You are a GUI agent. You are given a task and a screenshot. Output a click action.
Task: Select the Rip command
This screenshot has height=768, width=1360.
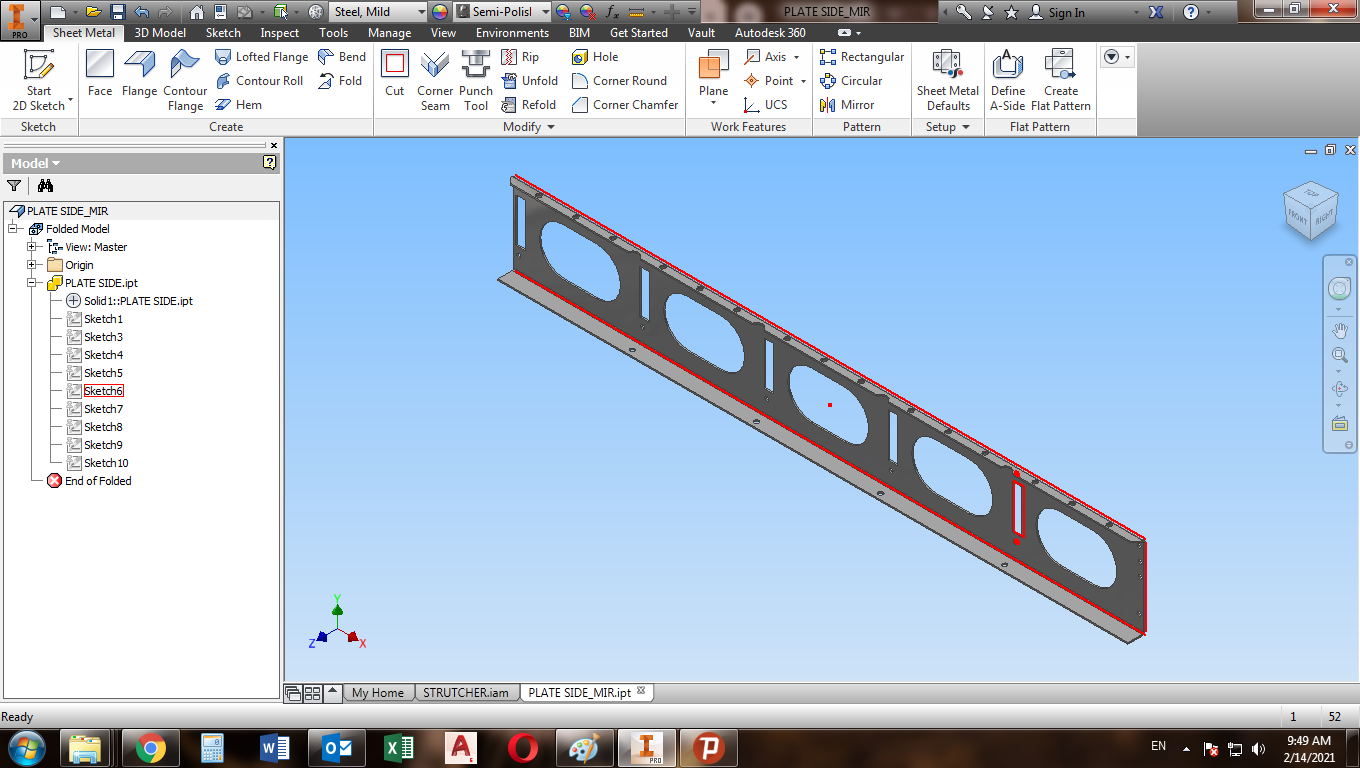click(520, 57)
